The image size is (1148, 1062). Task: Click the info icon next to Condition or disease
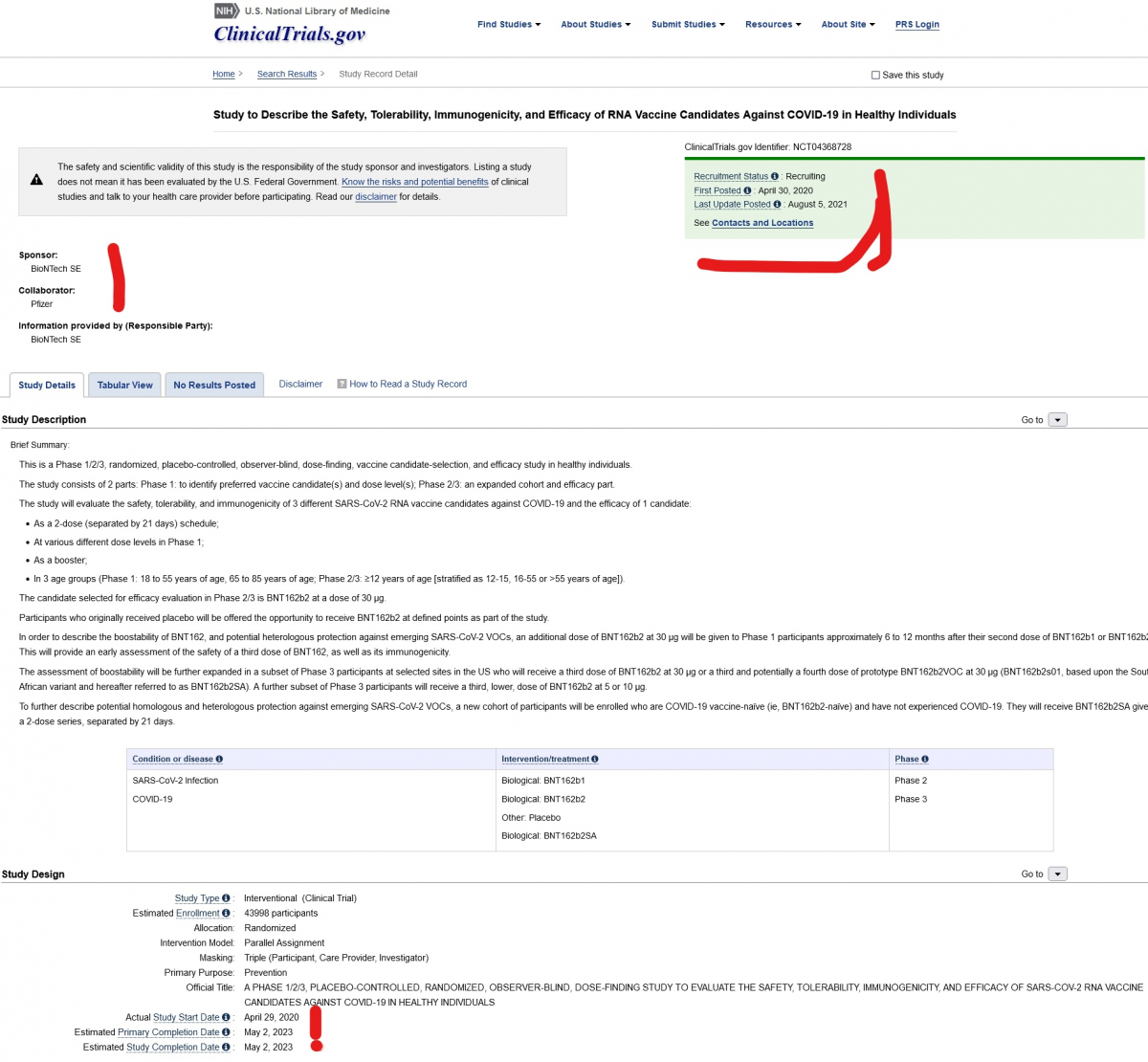pos(219,759)
